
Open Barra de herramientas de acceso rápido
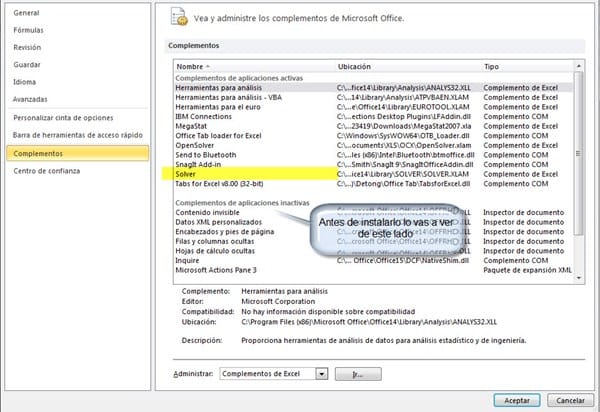pyautogui.click(x=78, y=135)
